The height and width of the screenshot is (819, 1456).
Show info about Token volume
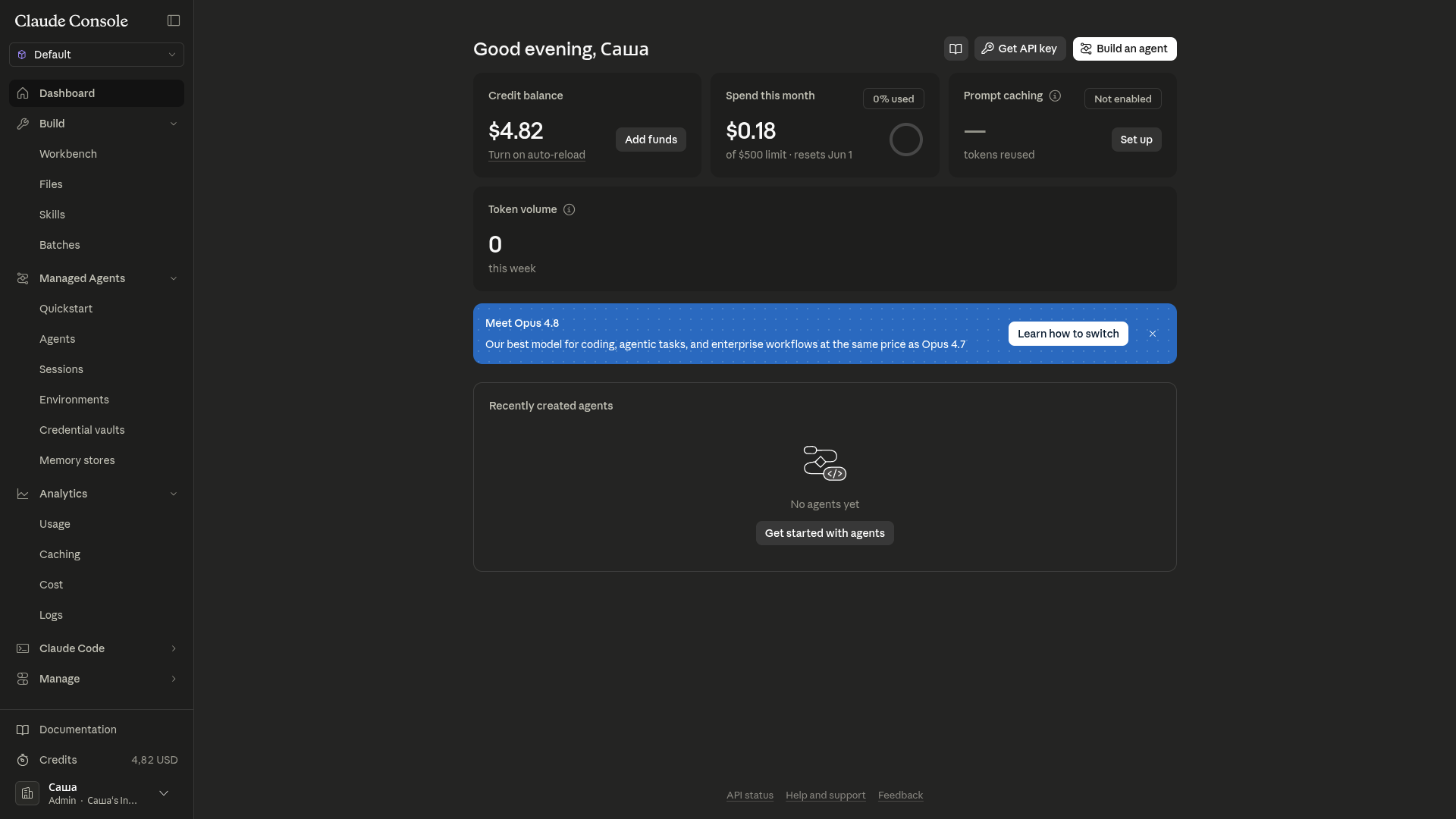[x=569, y=209]
